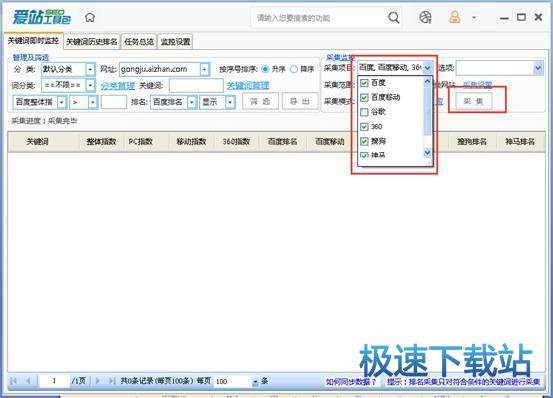Viewport: 553px width, 398px height.
Task: Jump to first page in pager
Action: (14, 381)
